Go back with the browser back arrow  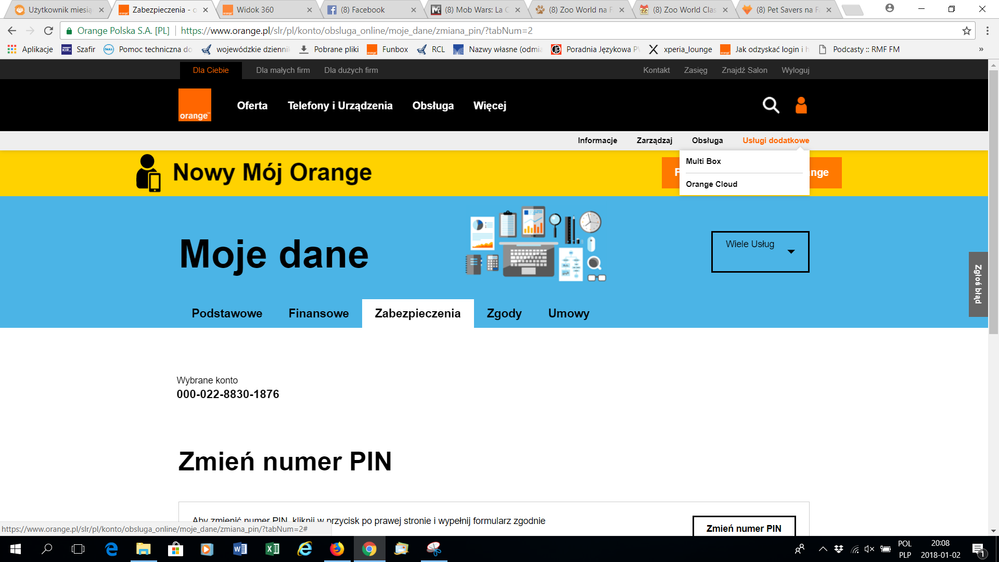point(11,31)
